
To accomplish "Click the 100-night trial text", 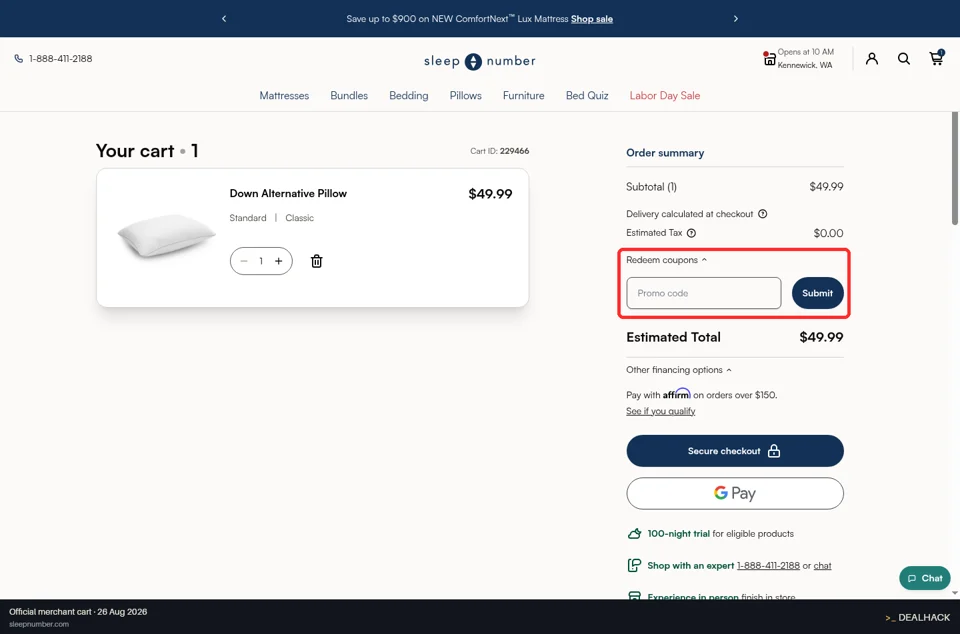I will tap(678, 534).
